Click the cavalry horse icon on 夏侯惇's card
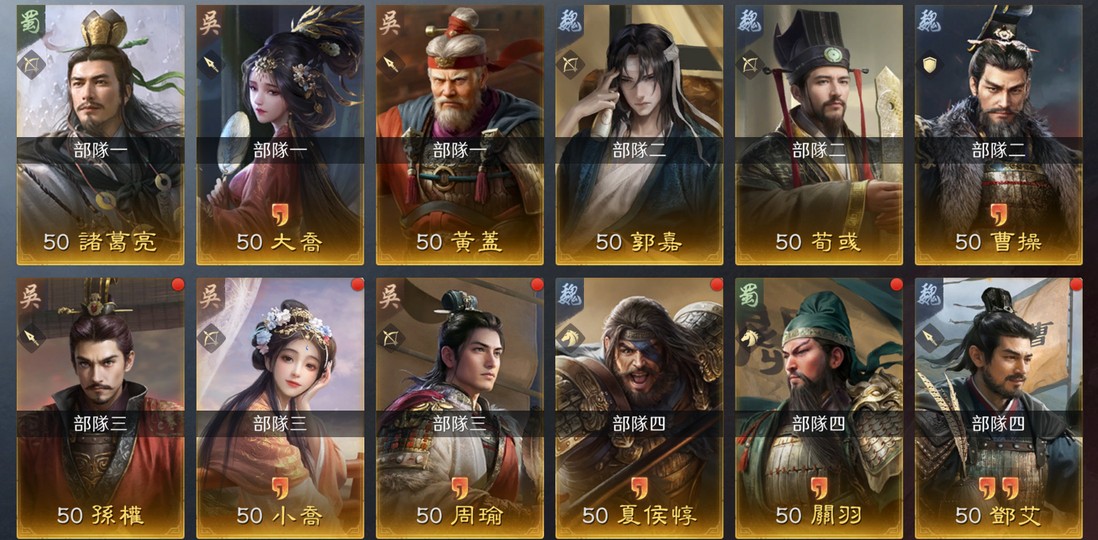Viewport: 1098px width, 540px height. point(570,338)
